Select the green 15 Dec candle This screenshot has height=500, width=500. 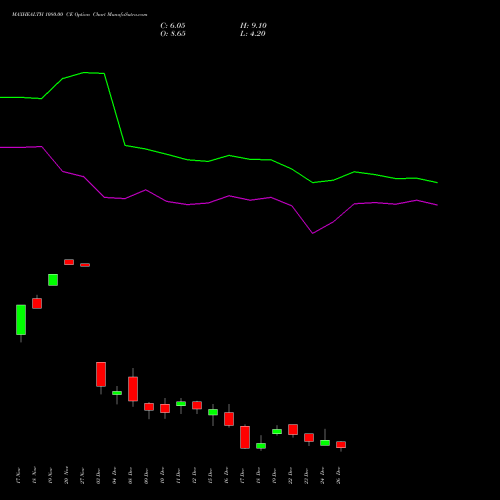[x=213, y=412]
